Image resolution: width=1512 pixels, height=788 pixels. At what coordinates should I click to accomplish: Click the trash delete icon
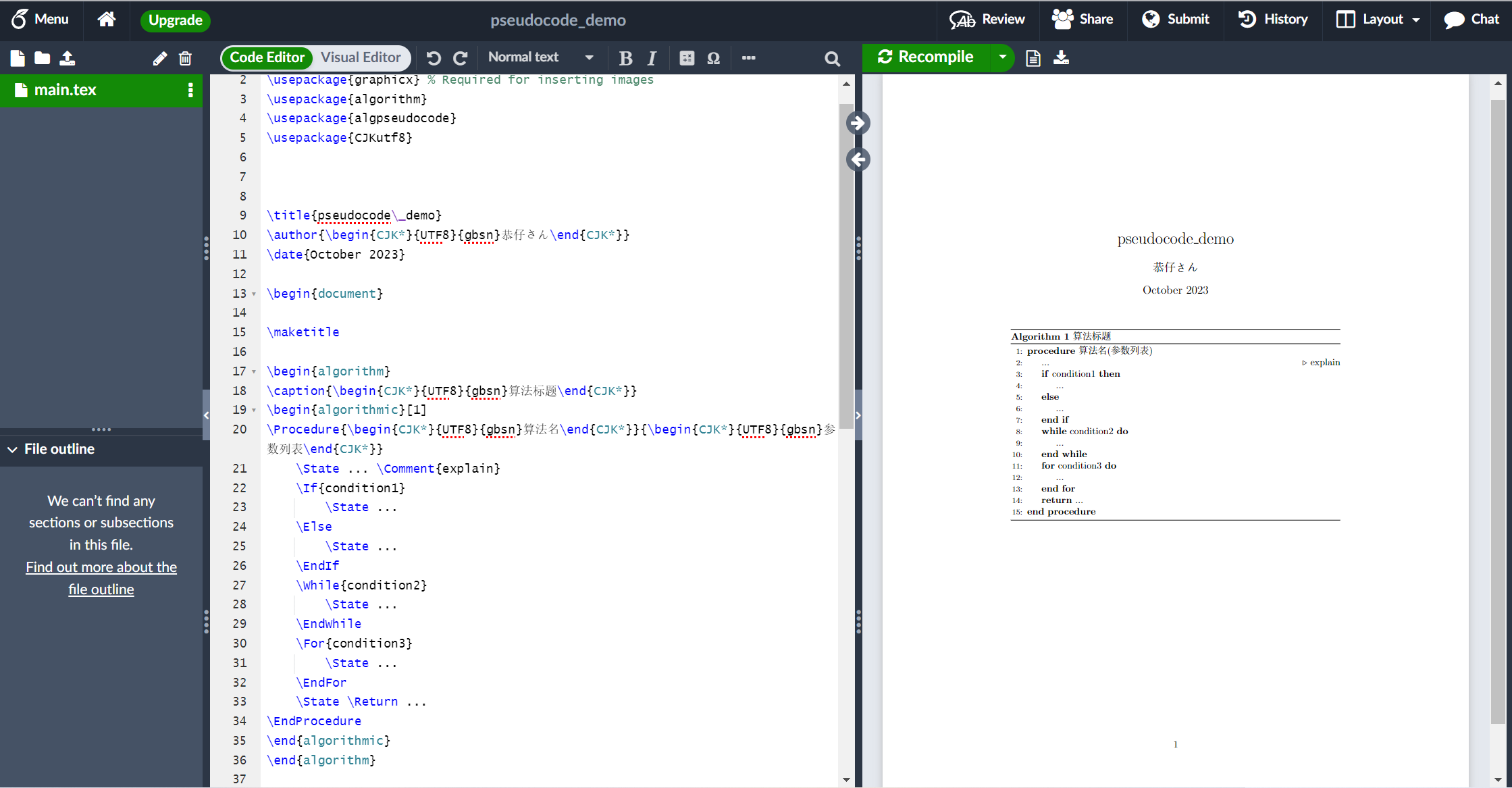[185, 58]
